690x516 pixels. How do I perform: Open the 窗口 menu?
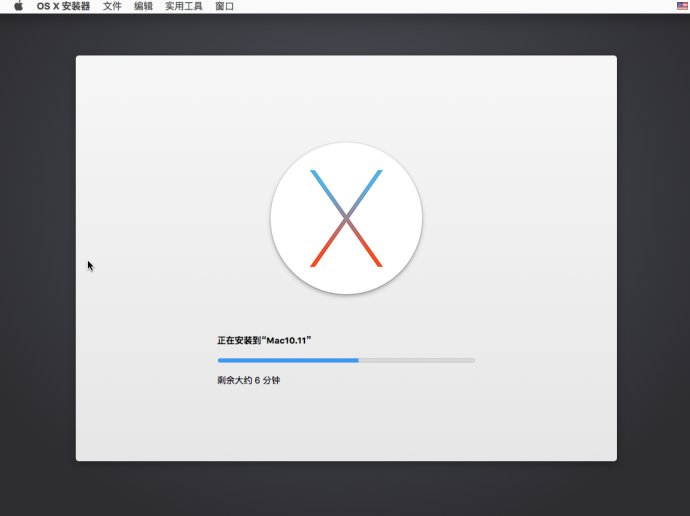[x=224, y=6]
